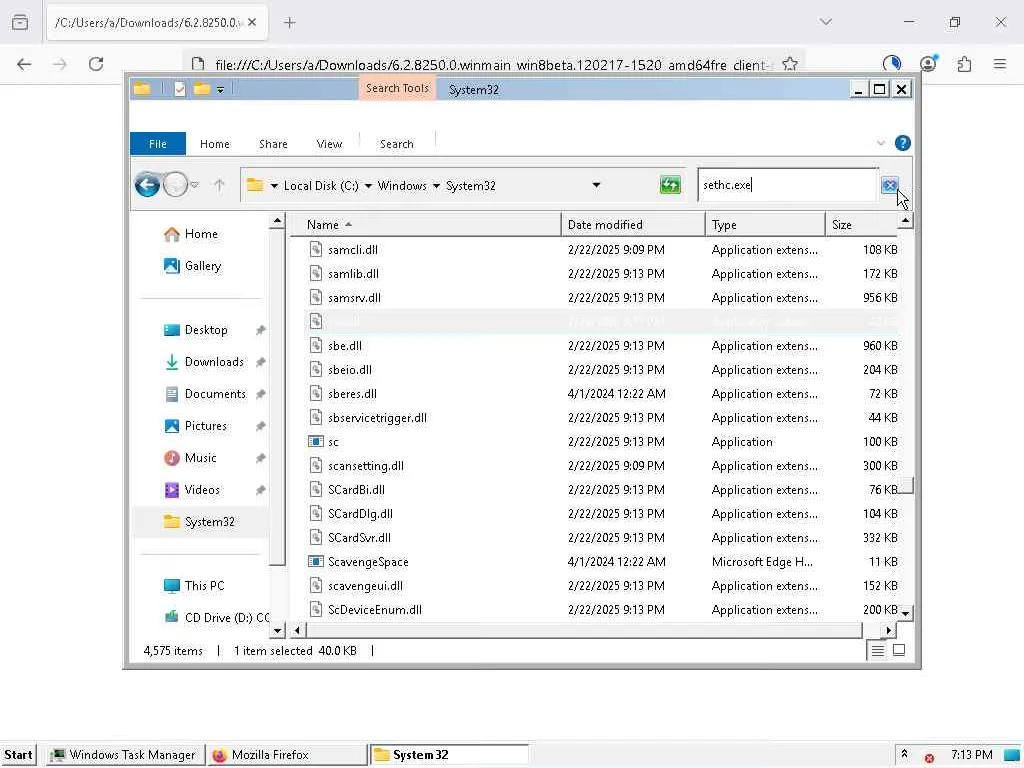Reload the Firefox page
Viewport: 1024px width, 768px height.
click(x=96, y=64)
